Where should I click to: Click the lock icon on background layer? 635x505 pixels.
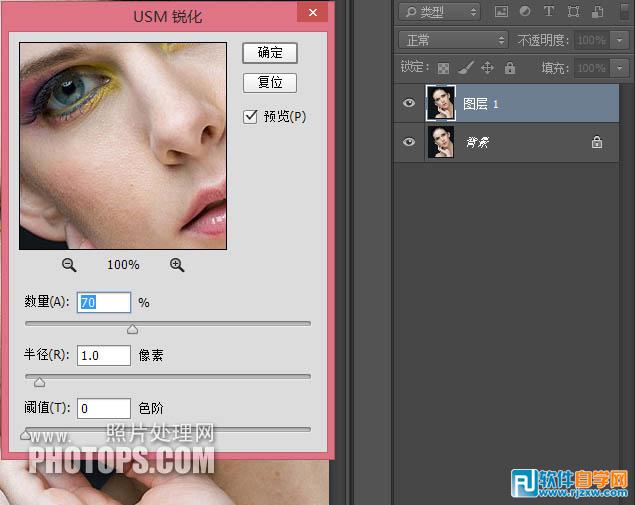coord(597,142)
